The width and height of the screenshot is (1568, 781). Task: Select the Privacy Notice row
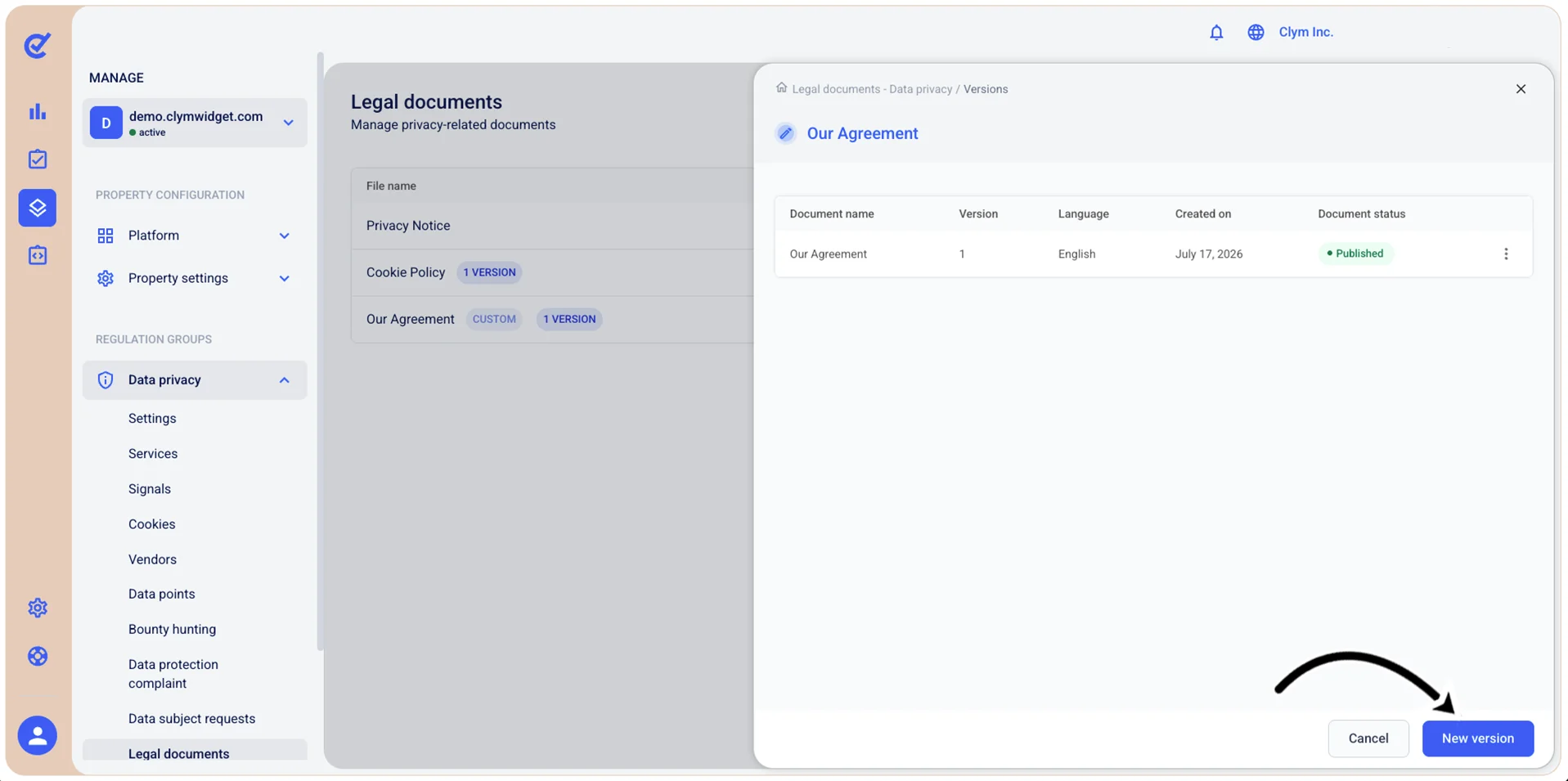pos(553,226)
